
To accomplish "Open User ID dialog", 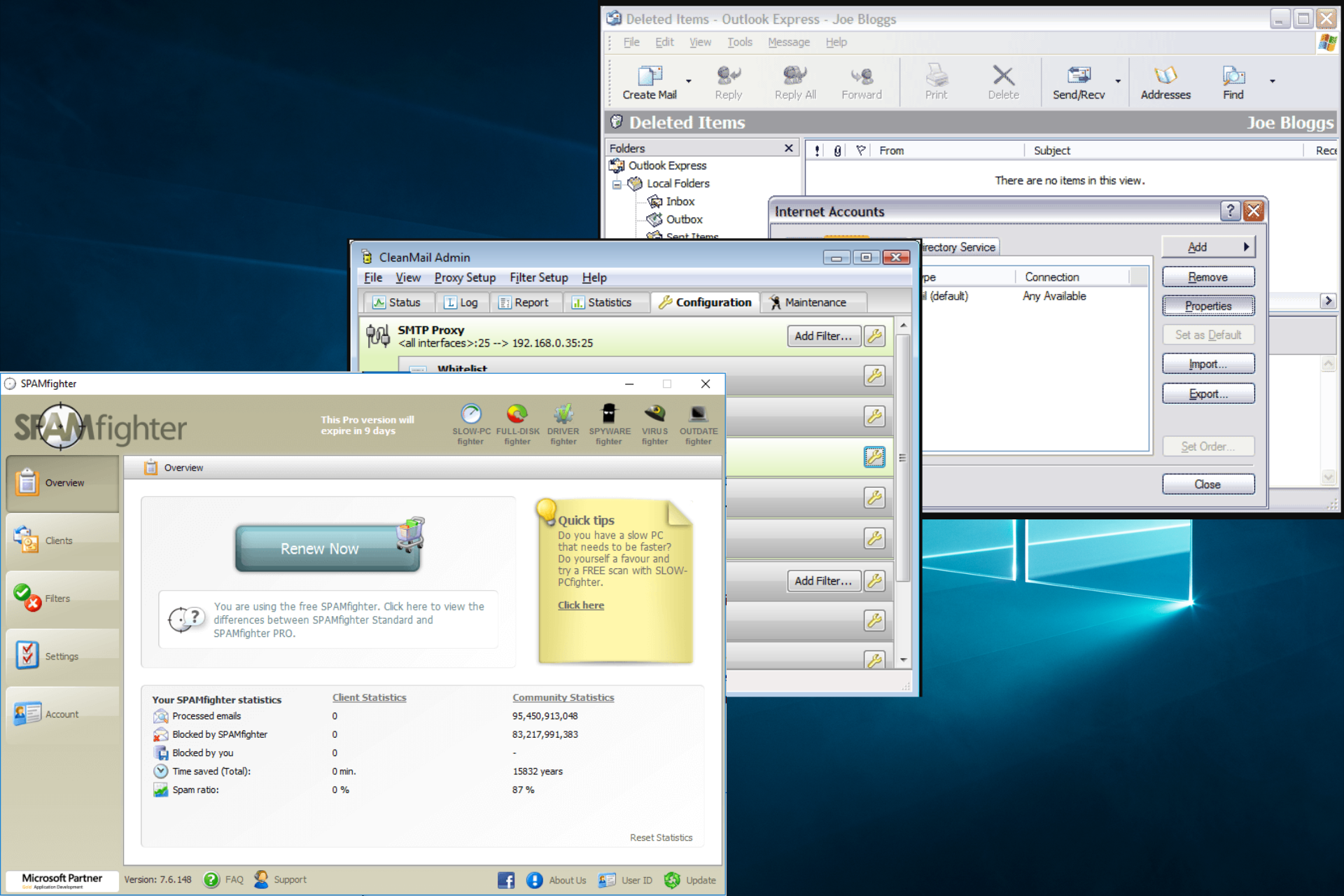I will coord(625,881).
